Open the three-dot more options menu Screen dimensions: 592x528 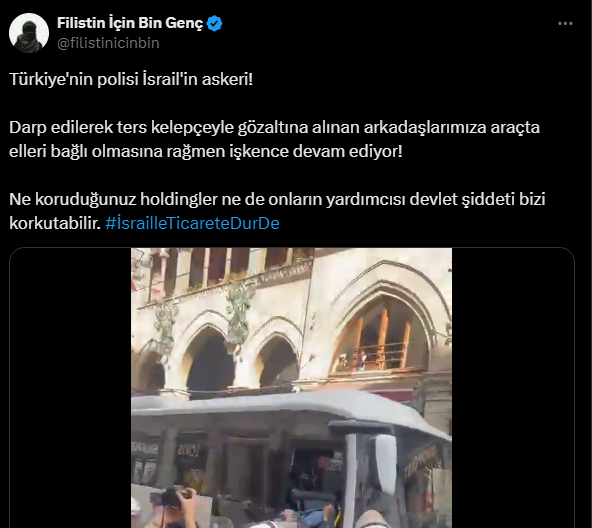pos(565,23)
